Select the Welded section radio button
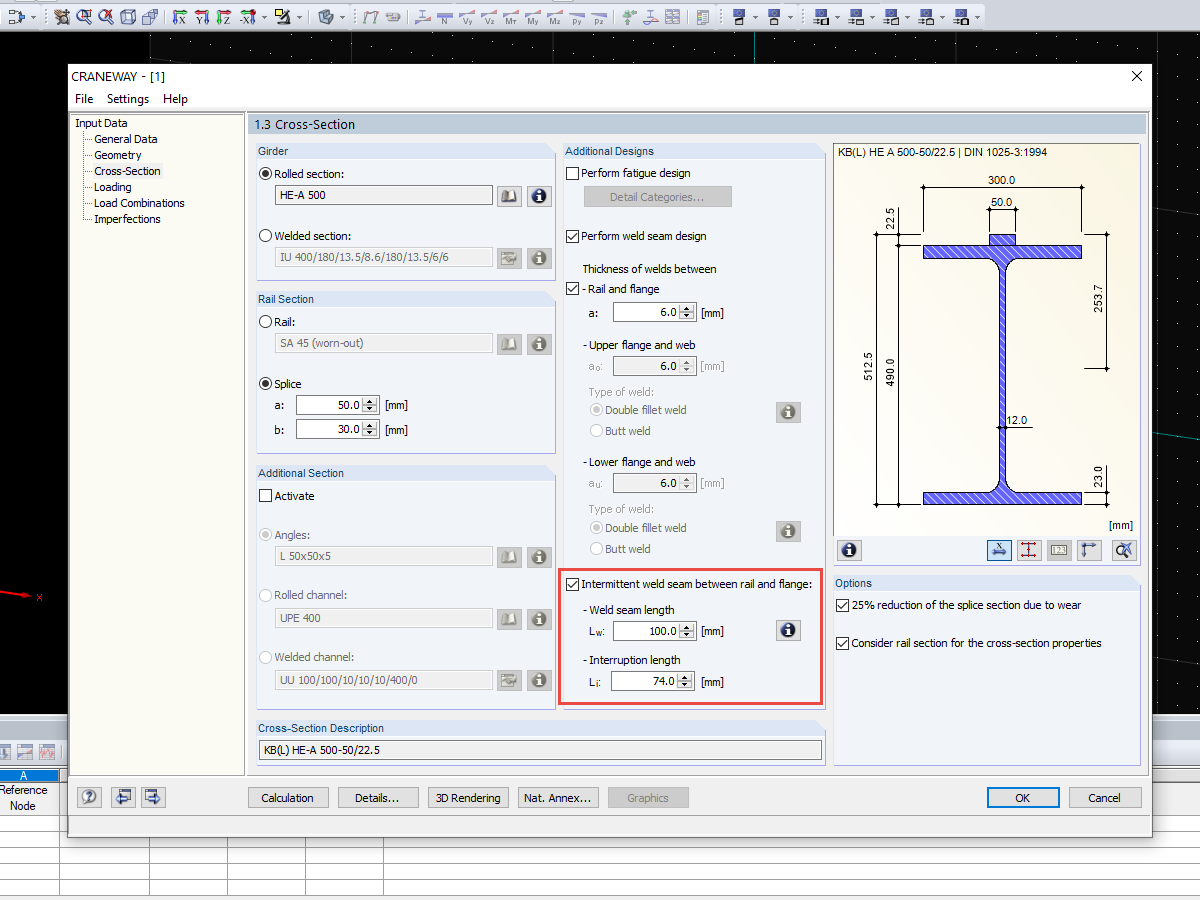The width and height of the screenshot is (1200, 900). point(265,236)
